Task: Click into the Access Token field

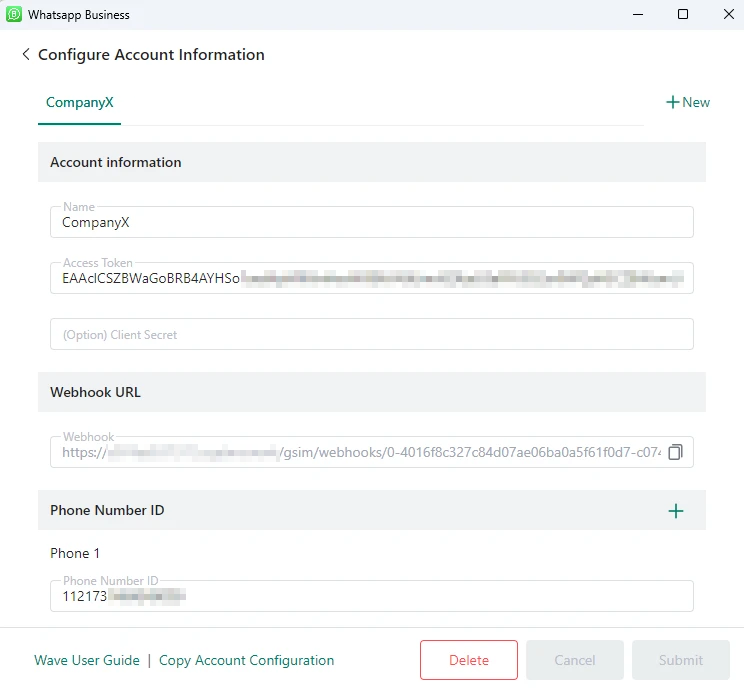Action: click(372, 278)
